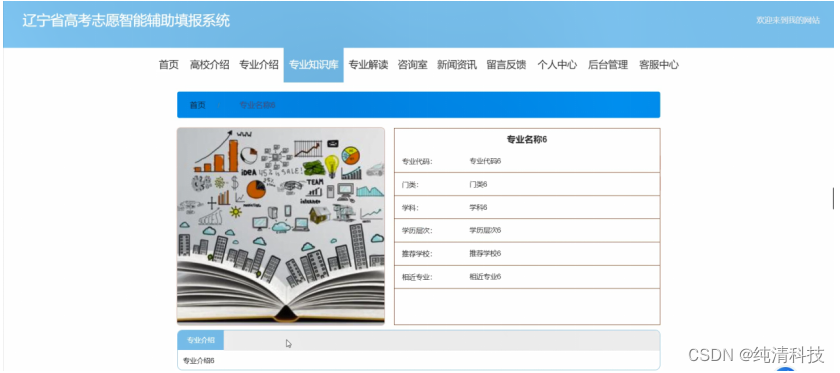The height and width of the screenshot is (373, 840).
Task: Select the 专业知识库 highlighted tab
Action: (313, 65)
